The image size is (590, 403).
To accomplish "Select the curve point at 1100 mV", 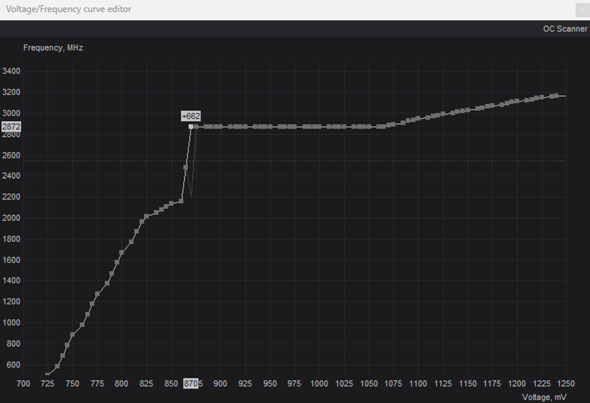I will coord(418,119).
